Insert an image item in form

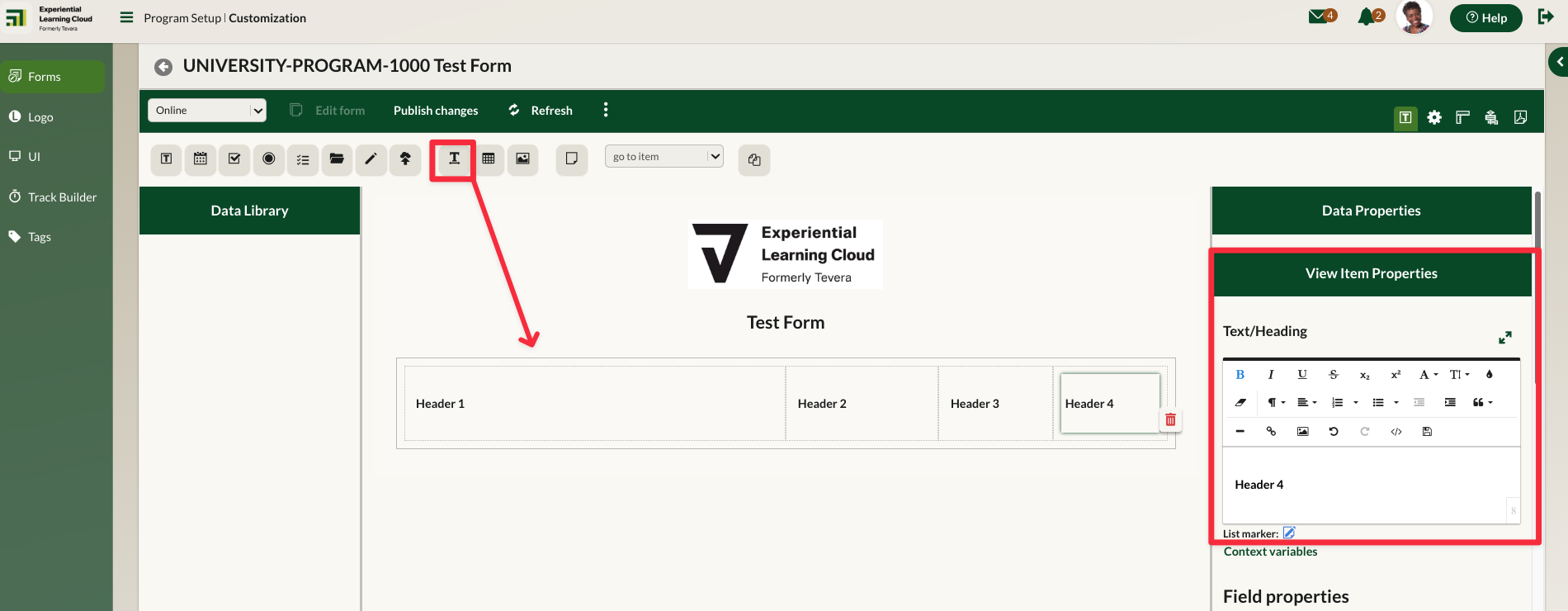pos(522,159)
